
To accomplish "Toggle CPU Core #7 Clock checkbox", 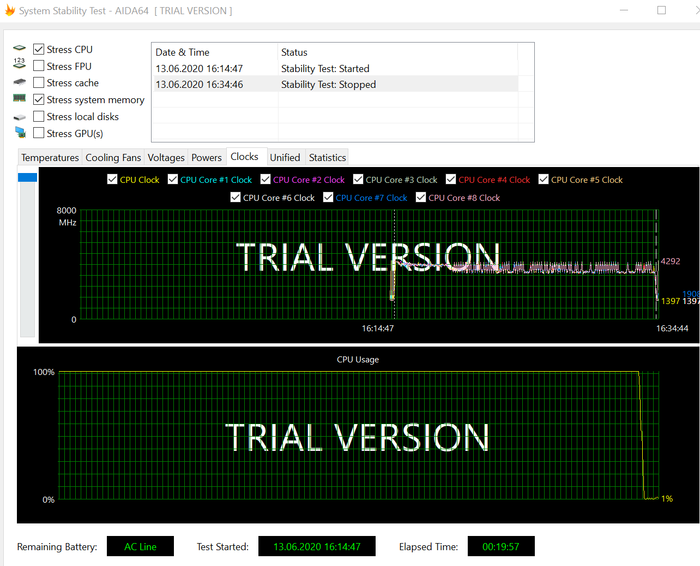I will [x=328, y=197].
